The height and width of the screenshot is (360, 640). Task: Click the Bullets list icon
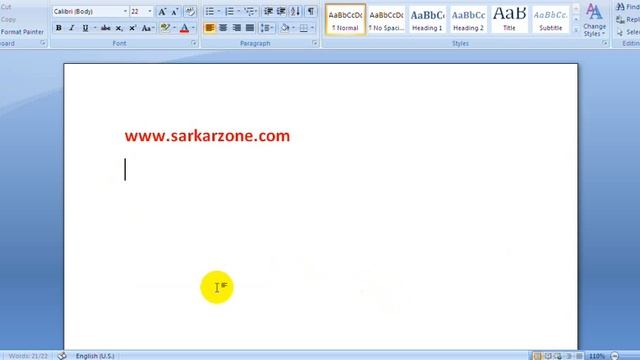210,11
